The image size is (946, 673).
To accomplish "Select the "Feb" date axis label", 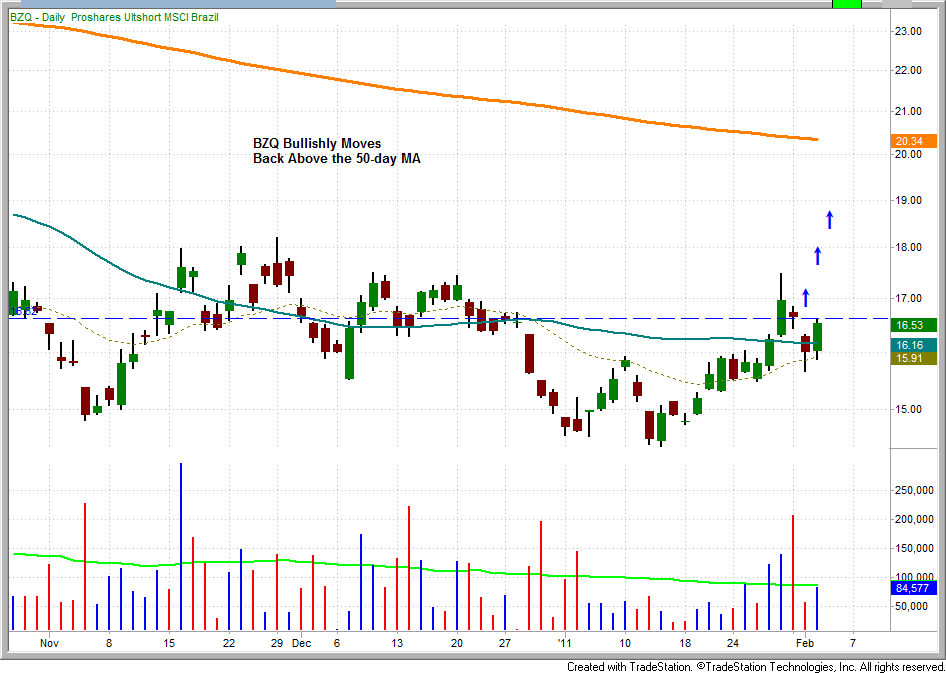I will coord(805,643).
